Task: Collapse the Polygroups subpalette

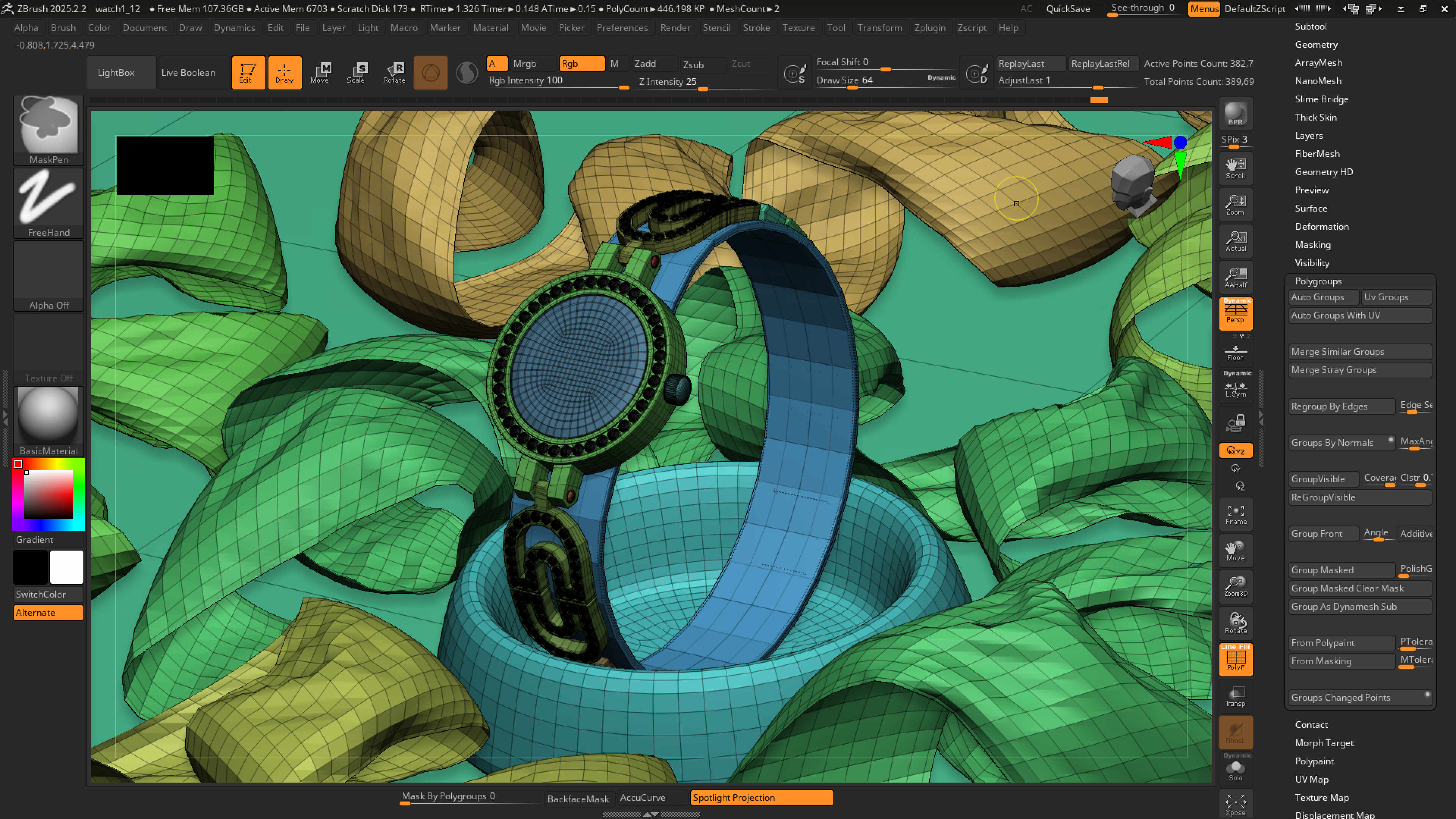Action: click(x=1318, y=281)
